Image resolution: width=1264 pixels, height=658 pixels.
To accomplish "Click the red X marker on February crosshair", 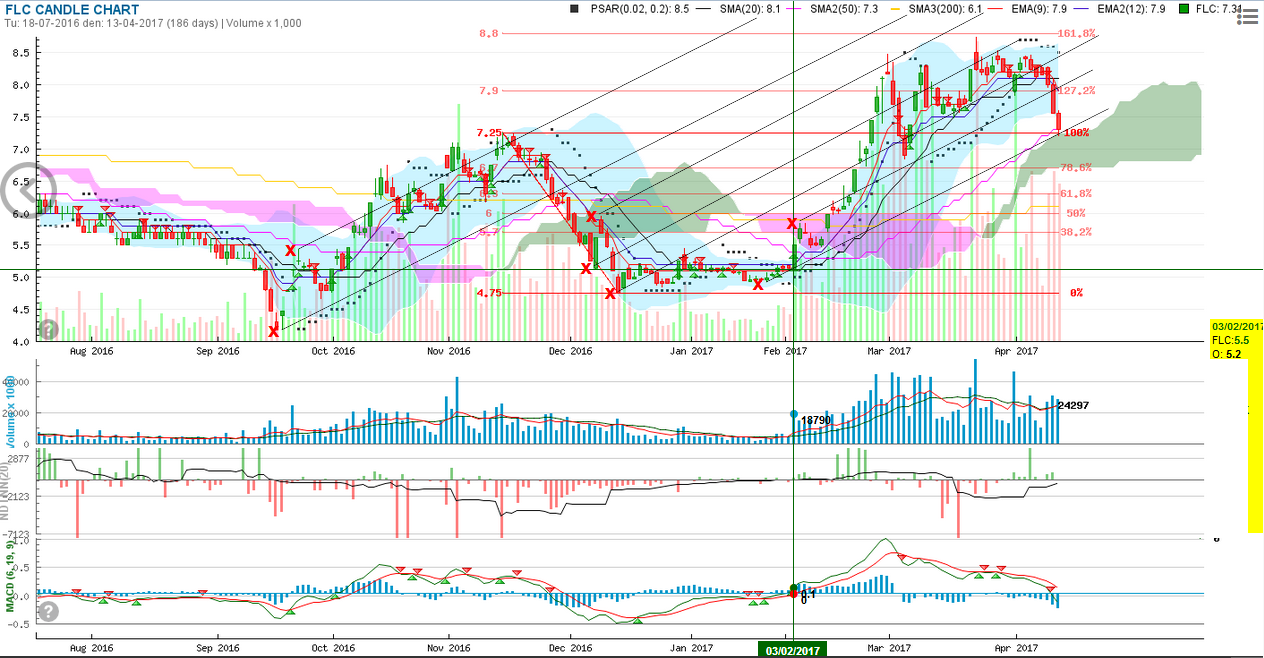I will pyautogui.click(x=793, y=223).
